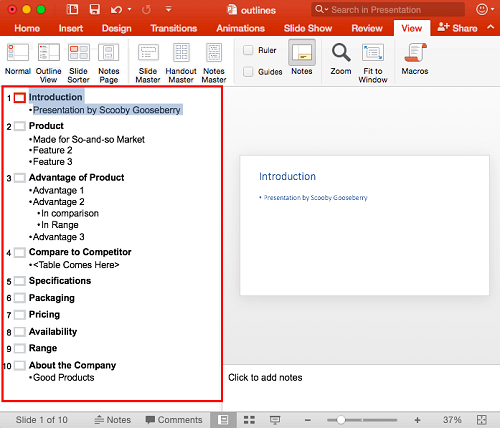
Task: Open the Transitions tab
Action: click(x=174, y=28)
